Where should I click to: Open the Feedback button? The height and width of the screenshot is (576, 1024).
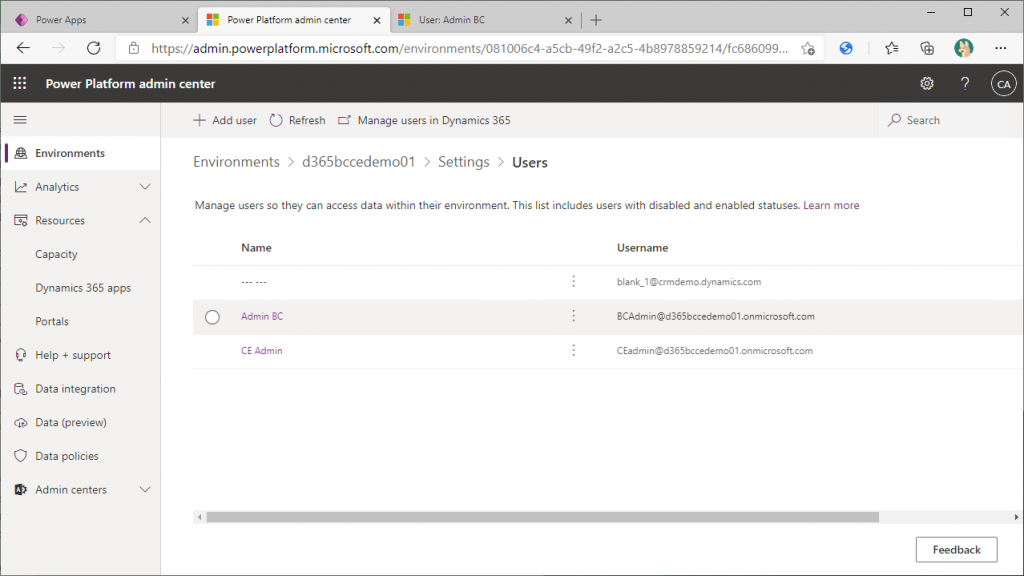(x=956, y=549)
